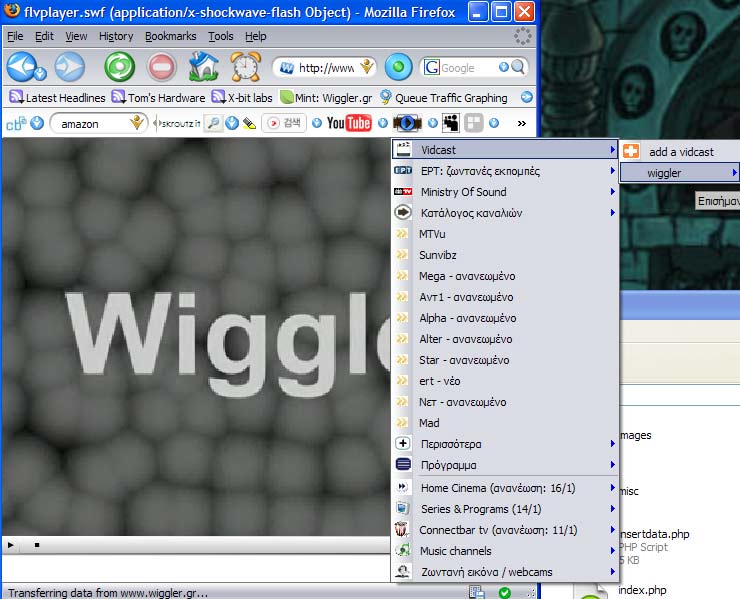This screenshot has width=740, height=599.
Task: Open the address bar dropdown arrow
Action: click(366, 67)
